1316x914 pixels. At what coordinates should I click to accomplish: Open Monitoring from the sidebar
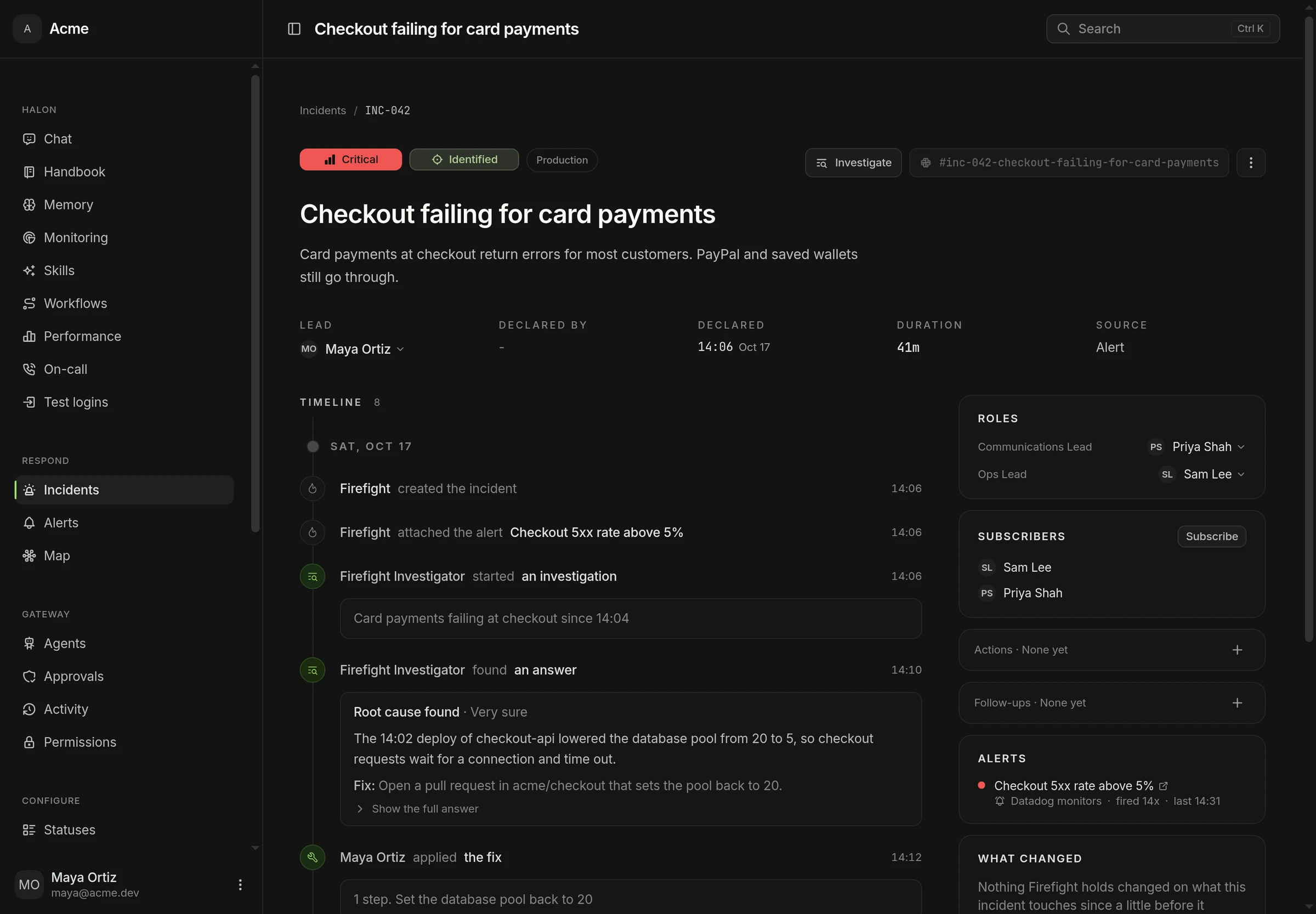point(124,237)
